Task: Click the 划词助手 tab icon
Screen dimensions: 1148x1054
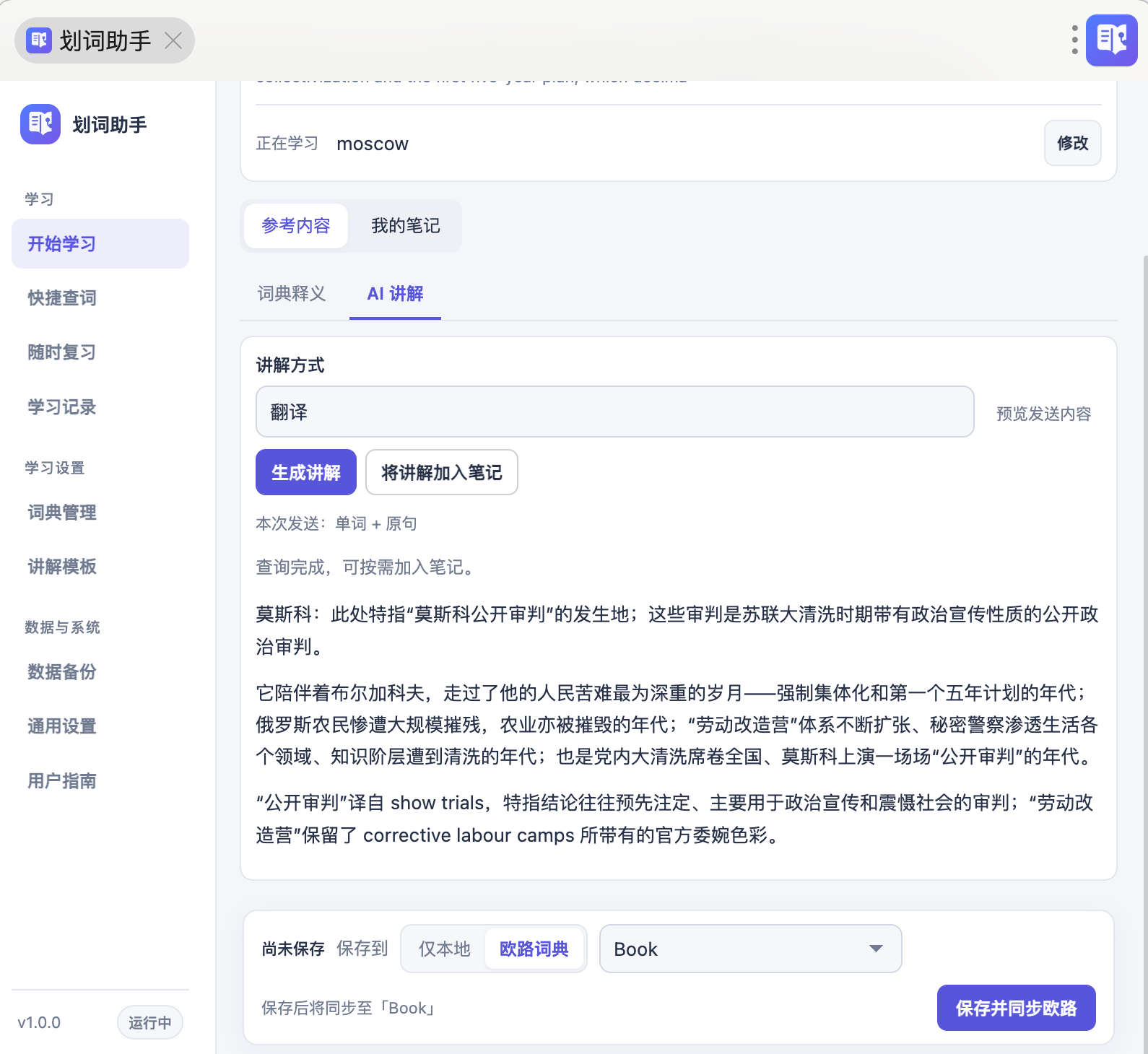Action: pos(39,40)
